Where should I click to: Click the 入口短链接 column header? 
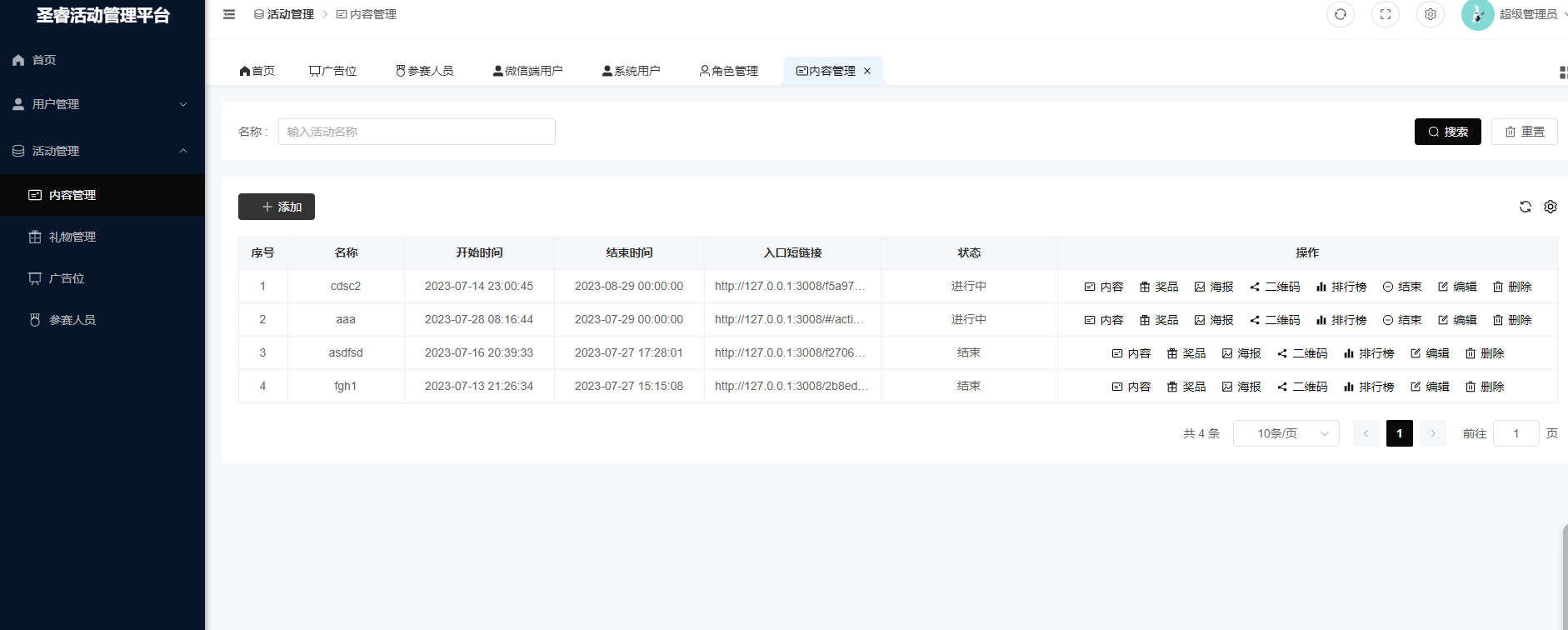(x=792, y=252)
